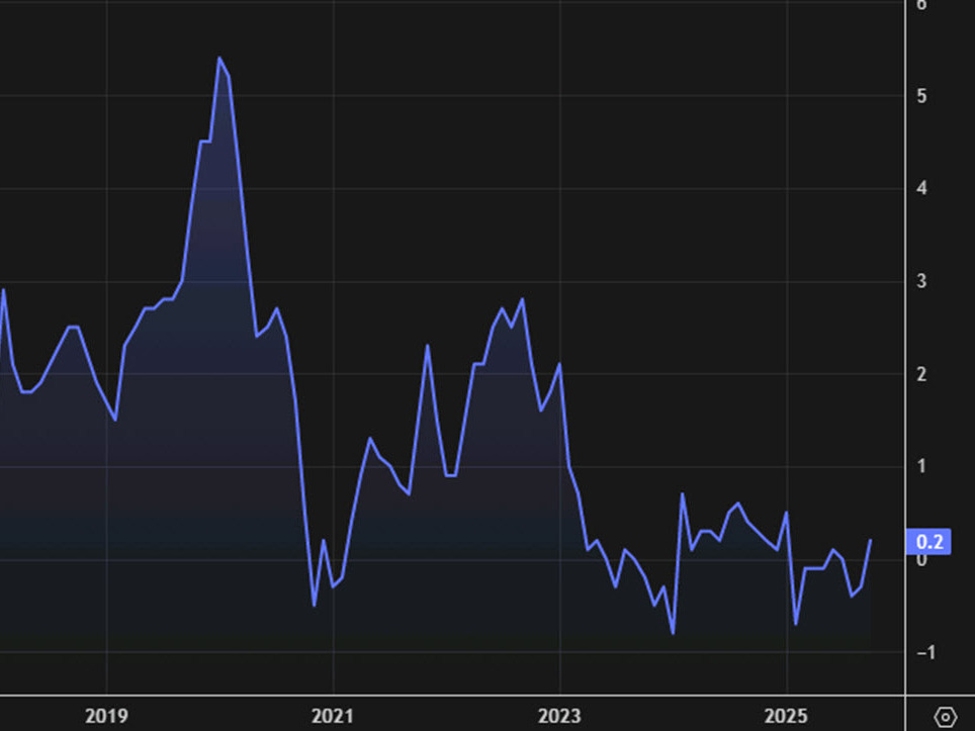The width and height of the screenshot is (975, 731).
Task: Click the latest data point of the line
Action: point(871,540)
